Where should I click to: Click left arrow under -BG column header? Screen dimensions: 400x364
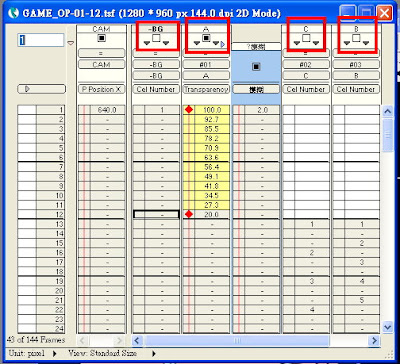click(147, 43)
